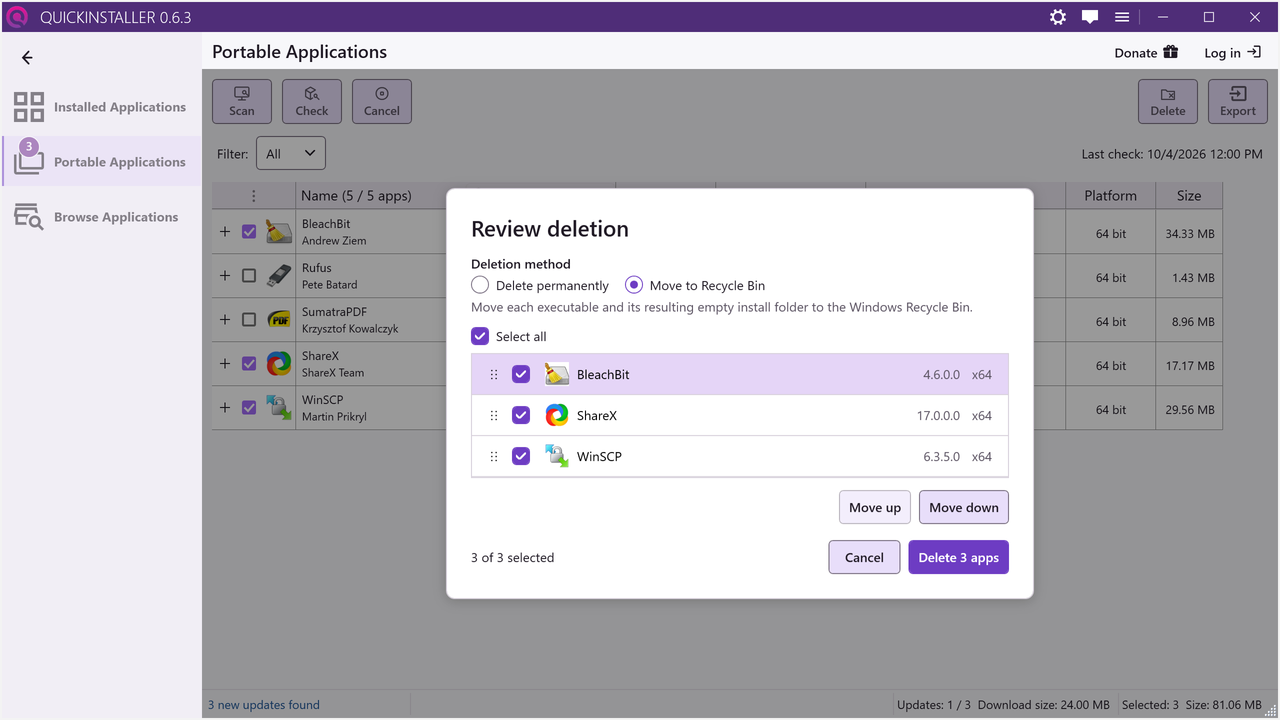Expand the BleachBit table row
1280x720 pixels.
tap(225, 232)
